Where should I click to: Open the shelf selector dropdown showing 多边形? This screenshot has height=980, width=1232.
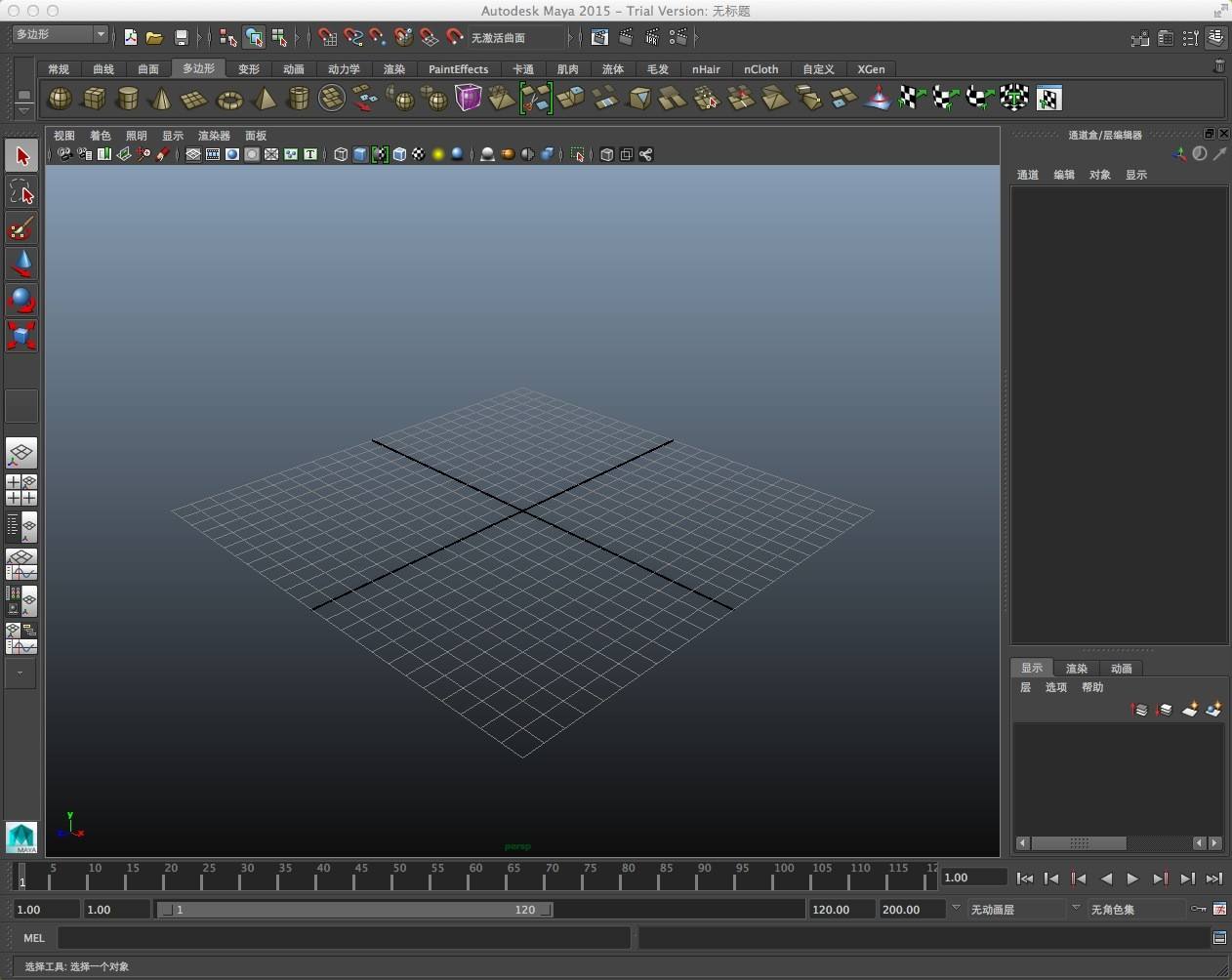pyautogui.click(x=101, y=34)
